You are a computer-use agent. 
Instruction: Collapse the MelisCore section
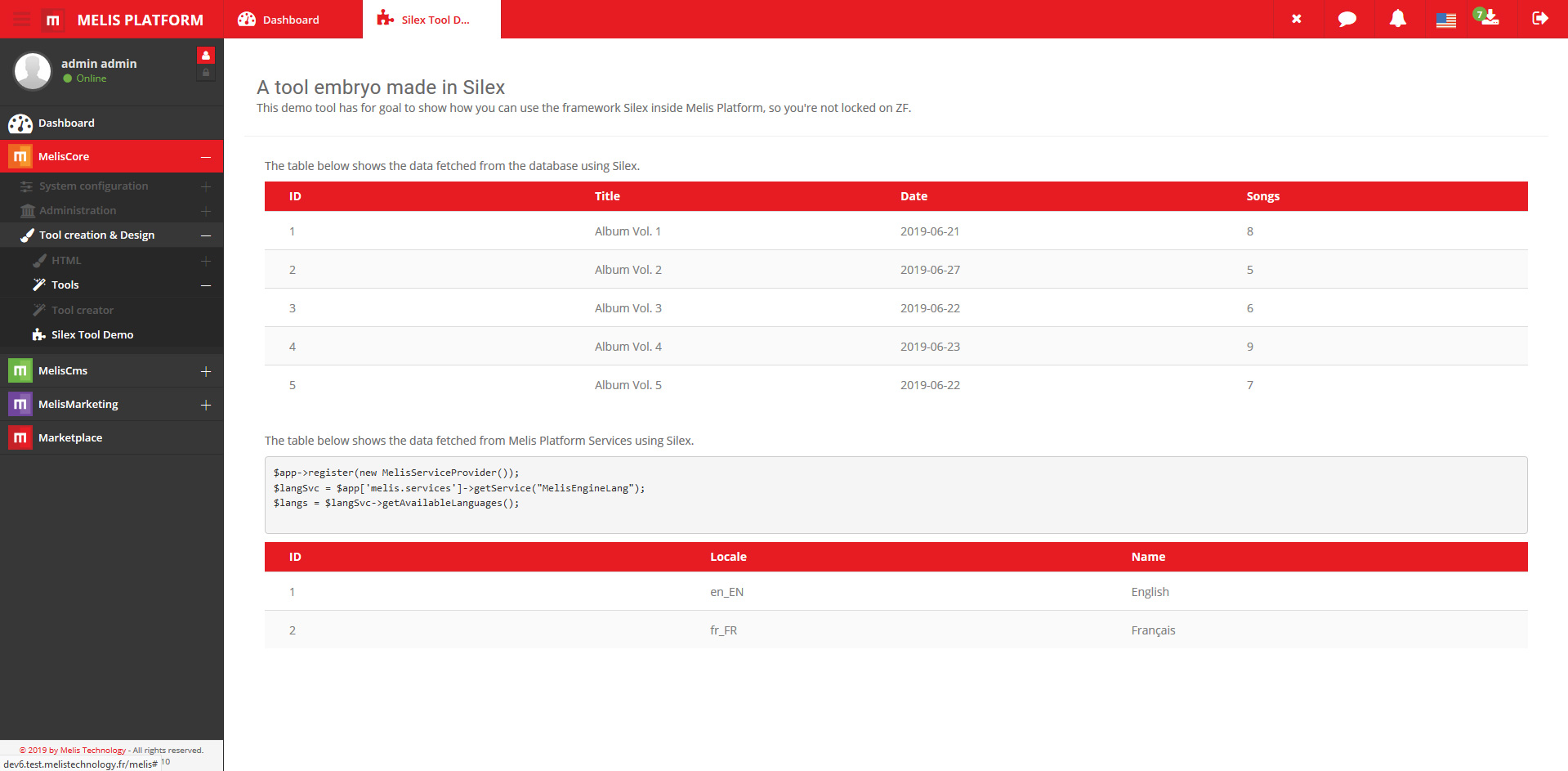(x=206, y=157)
